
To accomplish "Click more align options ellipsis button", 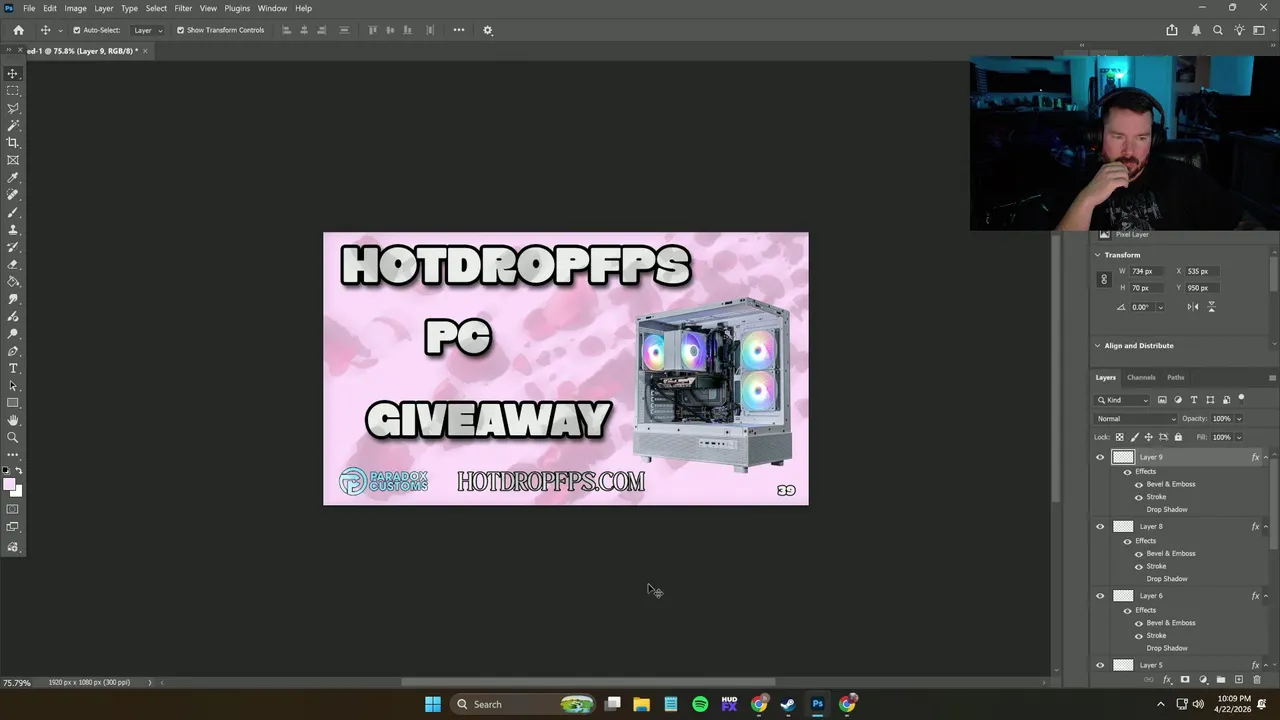I will pos(459,30).
